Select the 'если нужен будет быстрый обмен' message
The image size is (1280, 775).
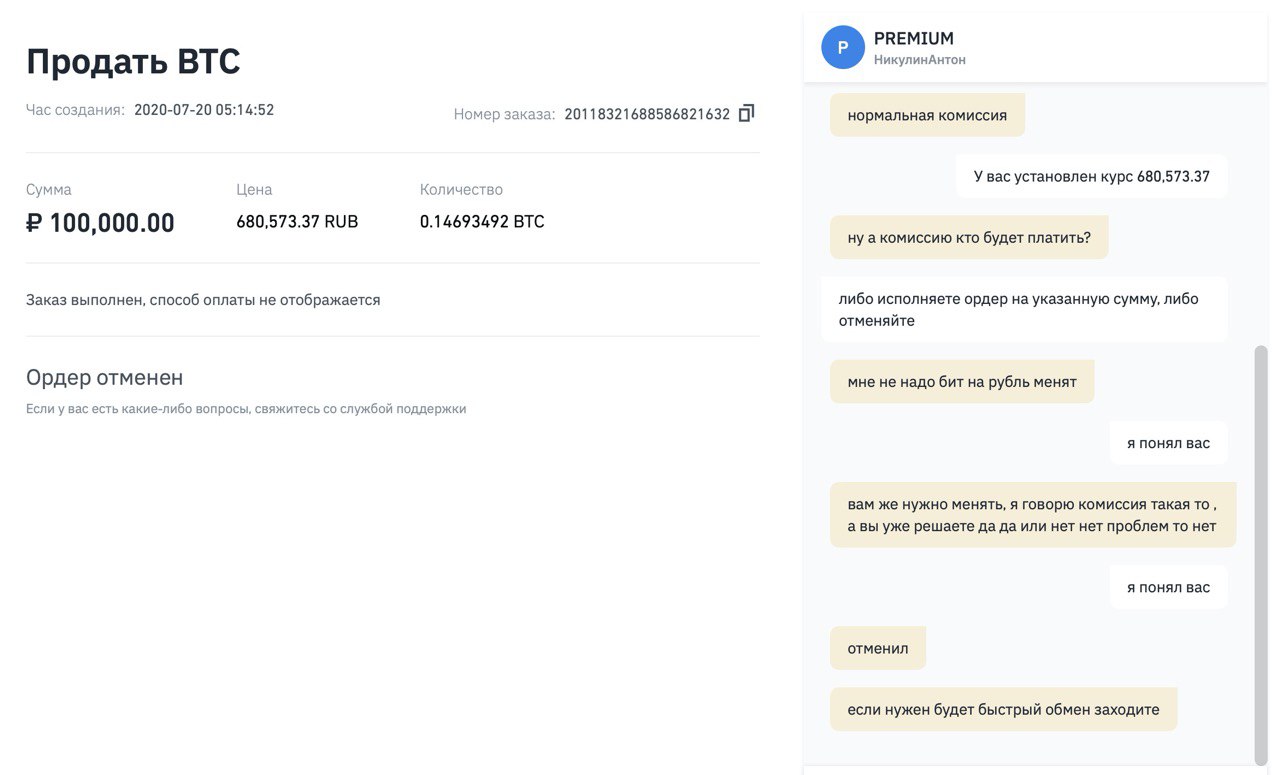pos(1003,709)
